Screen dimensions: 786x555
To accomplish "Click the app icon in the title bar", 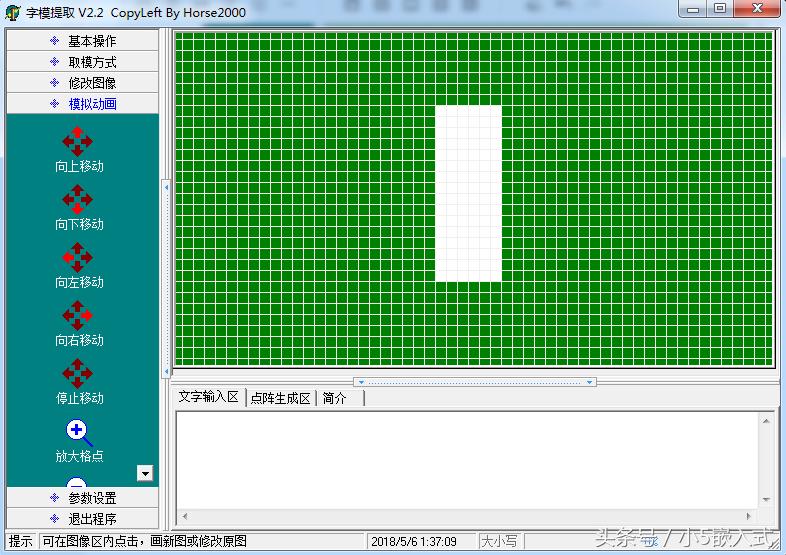I will coord(13,13).
